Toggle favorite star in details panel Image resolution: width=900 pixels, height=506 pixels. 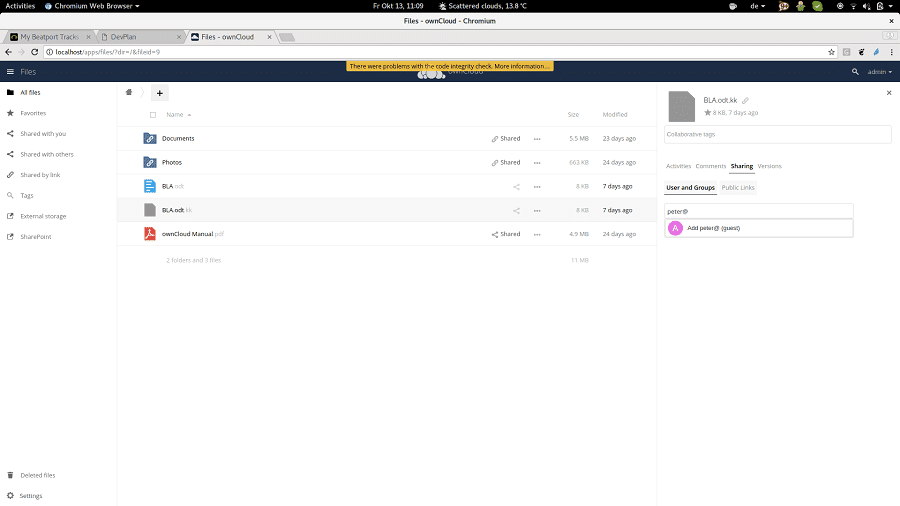coord(708,112)
